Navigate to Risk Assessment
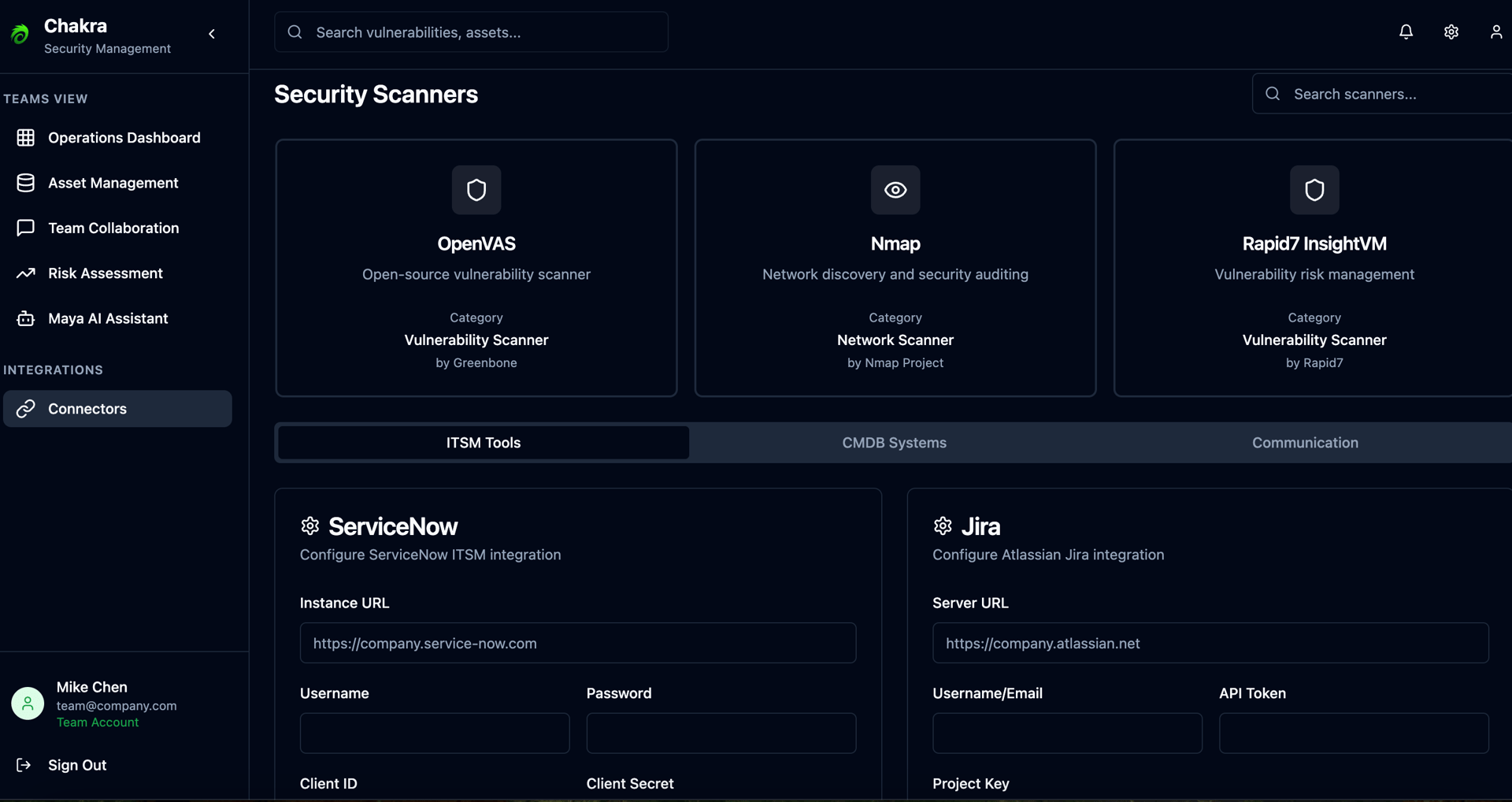 pos(117,273)
